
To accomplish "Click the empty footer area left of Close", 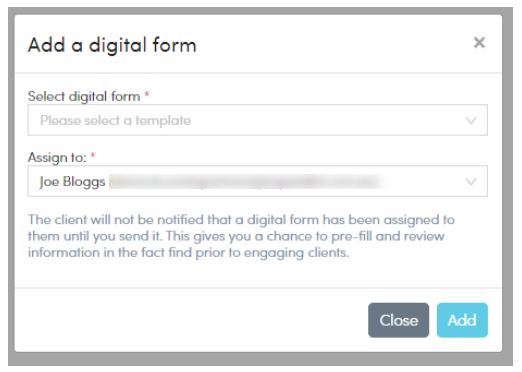I will (x=190, y=320).
